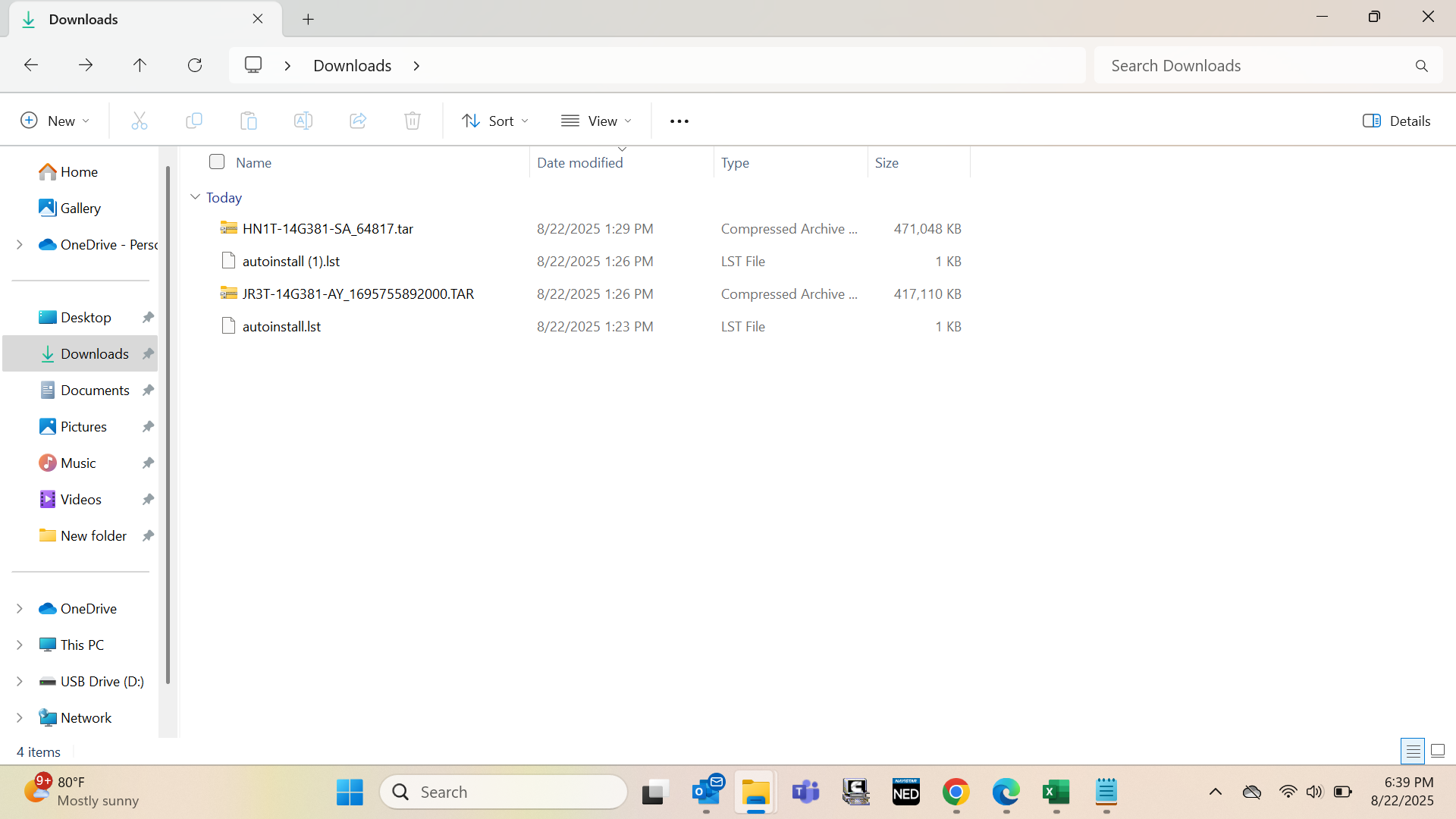This screenshot has height=819, width=1456.
Task: Go forward with the Forward arrow
Action: click(x=86, y=65)
